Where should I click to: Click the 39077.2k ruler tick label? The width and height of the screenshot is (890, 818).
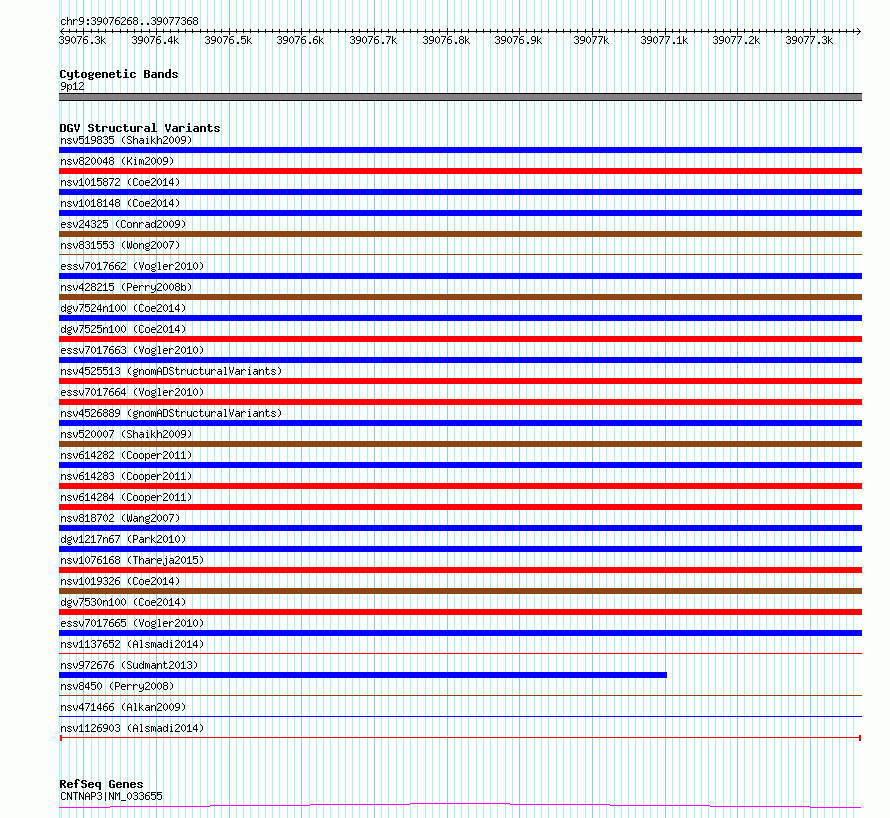736,40
